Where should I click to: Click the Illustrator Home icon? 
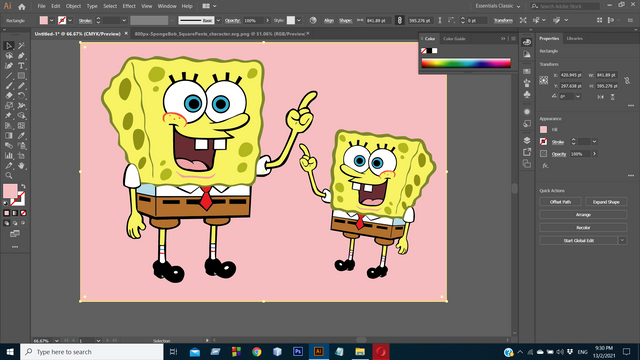[x=22, y=7]
